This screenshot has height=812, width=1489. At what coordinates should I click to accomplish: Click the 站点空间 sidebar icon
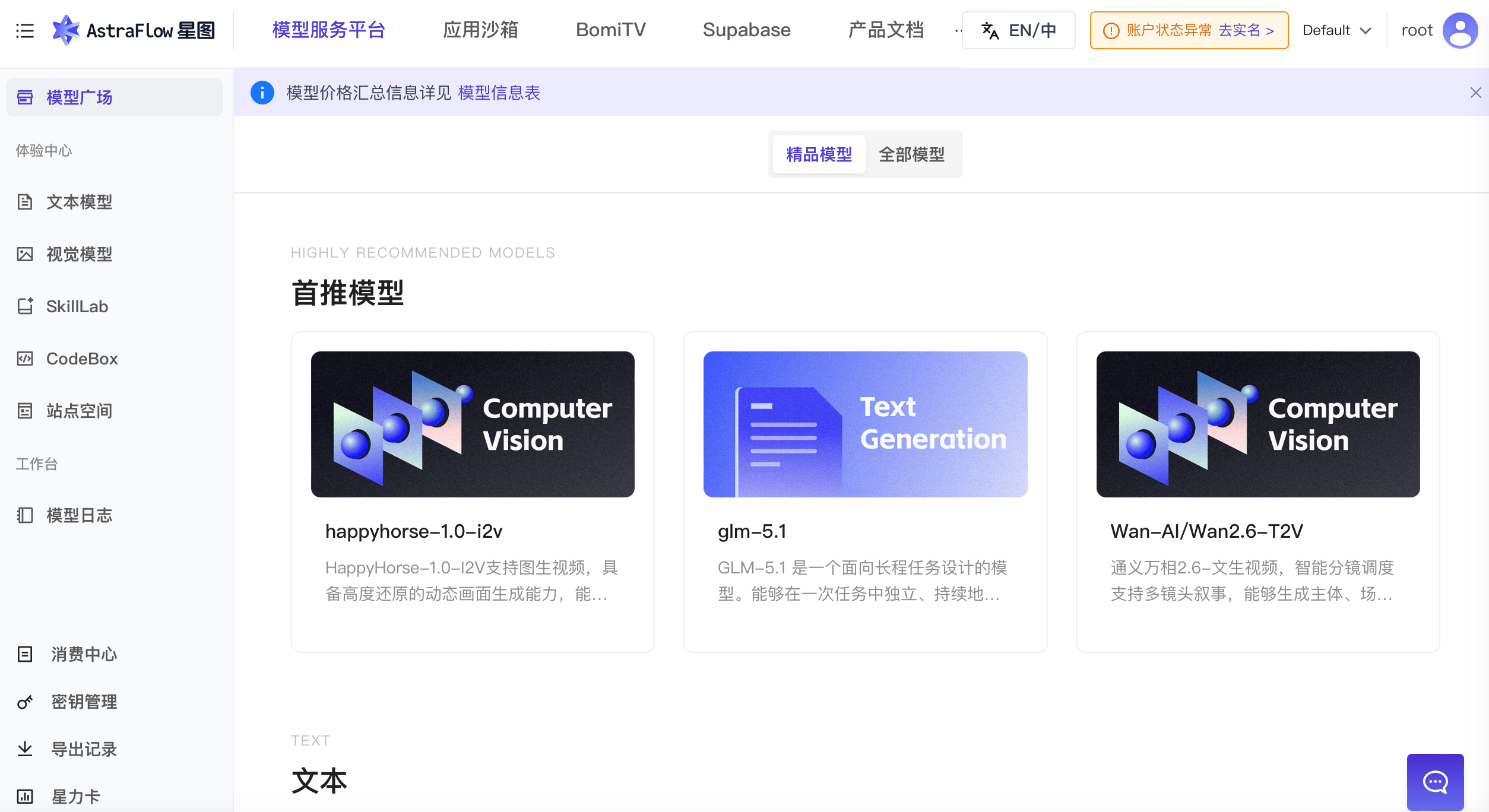coord(25,411)
